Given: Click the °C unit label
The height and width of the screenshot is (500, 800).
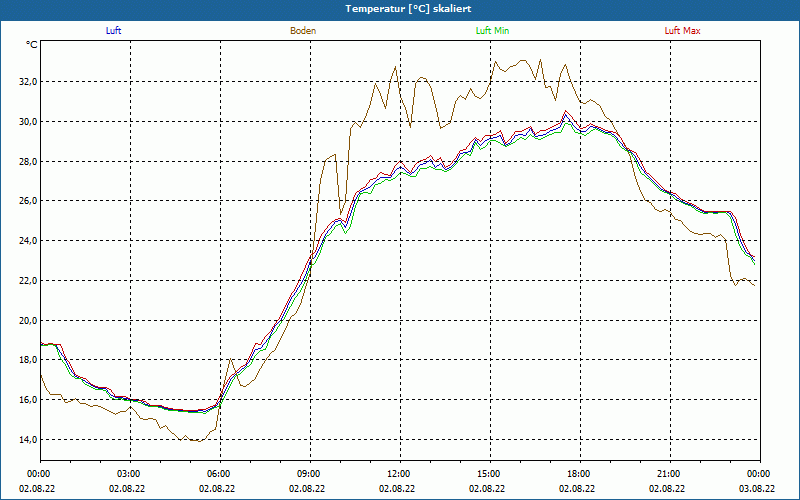Looking at the screenshot, I should [x=32, y=45].
